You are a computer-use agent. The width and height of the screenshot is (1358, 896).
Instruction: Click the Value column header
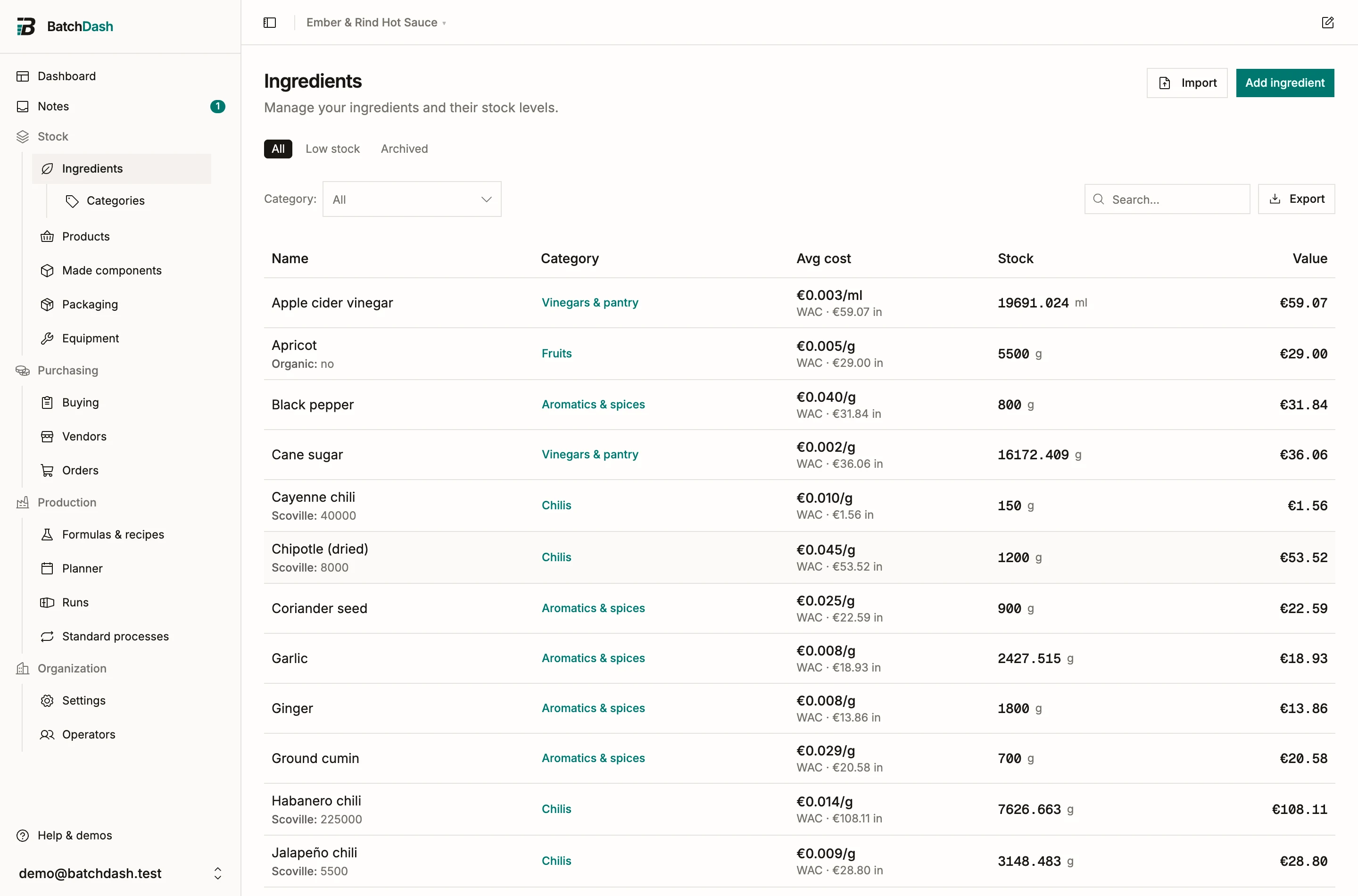click(x=1309, y=258)
